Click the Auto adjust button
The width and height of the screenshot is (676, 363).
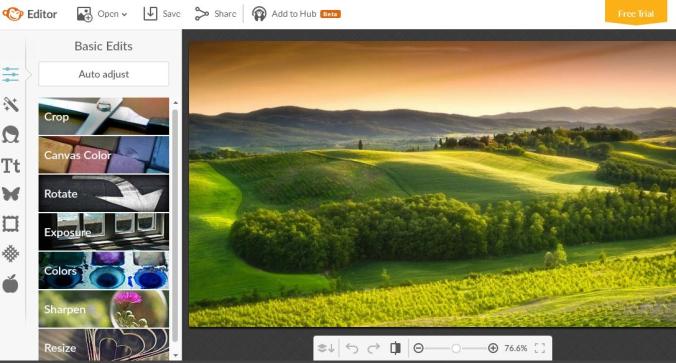[x=103, y=74]
